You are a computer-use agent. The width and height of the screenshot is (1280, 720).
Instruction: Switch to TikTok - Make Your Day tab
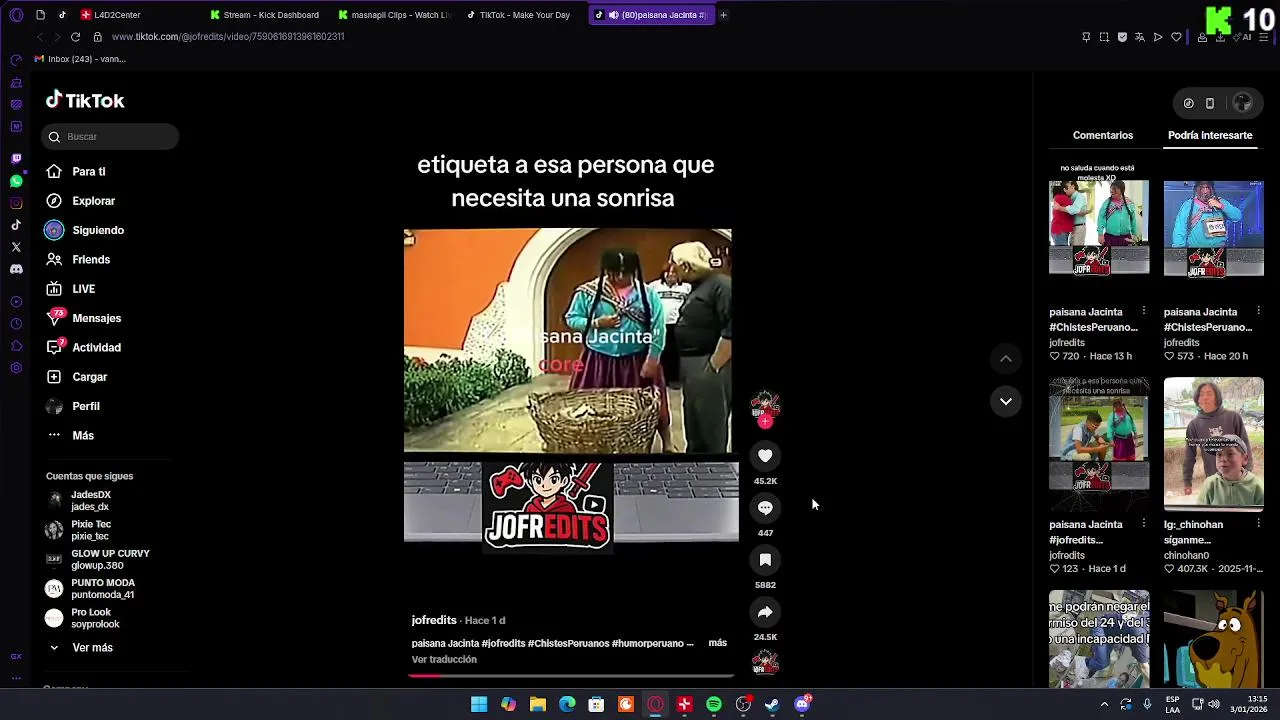pyautogui.click(x=518, y=15)
